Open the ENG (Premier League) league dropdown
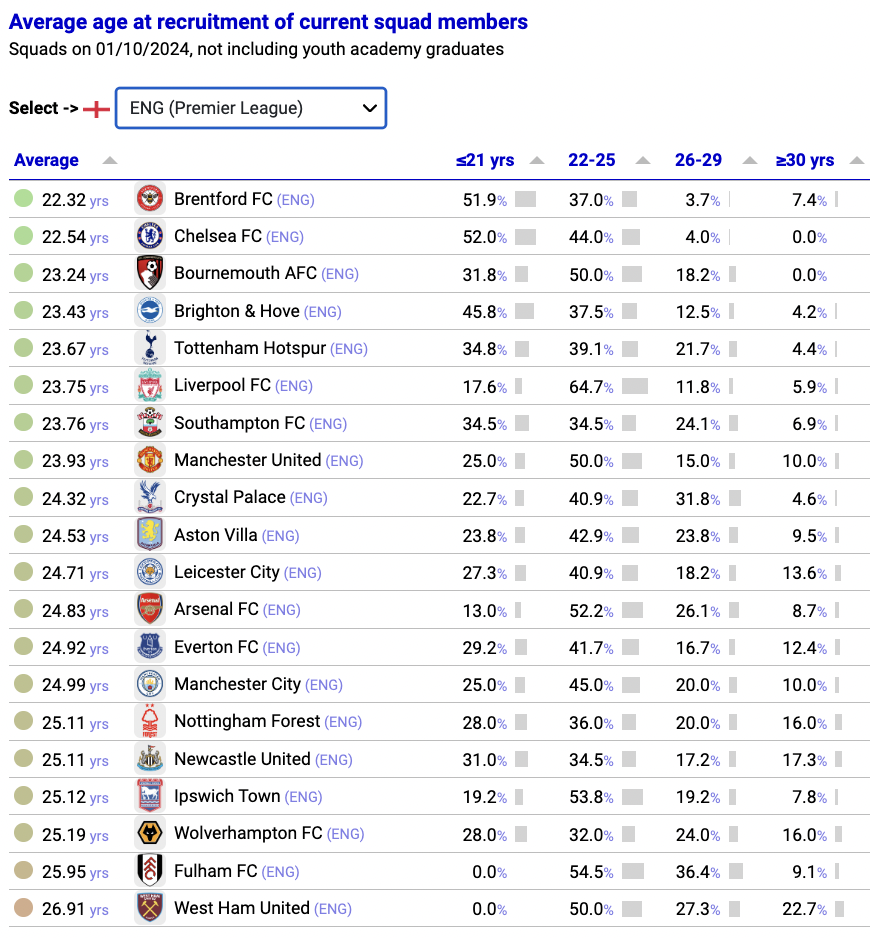870x938 pixels. [251, 108]
